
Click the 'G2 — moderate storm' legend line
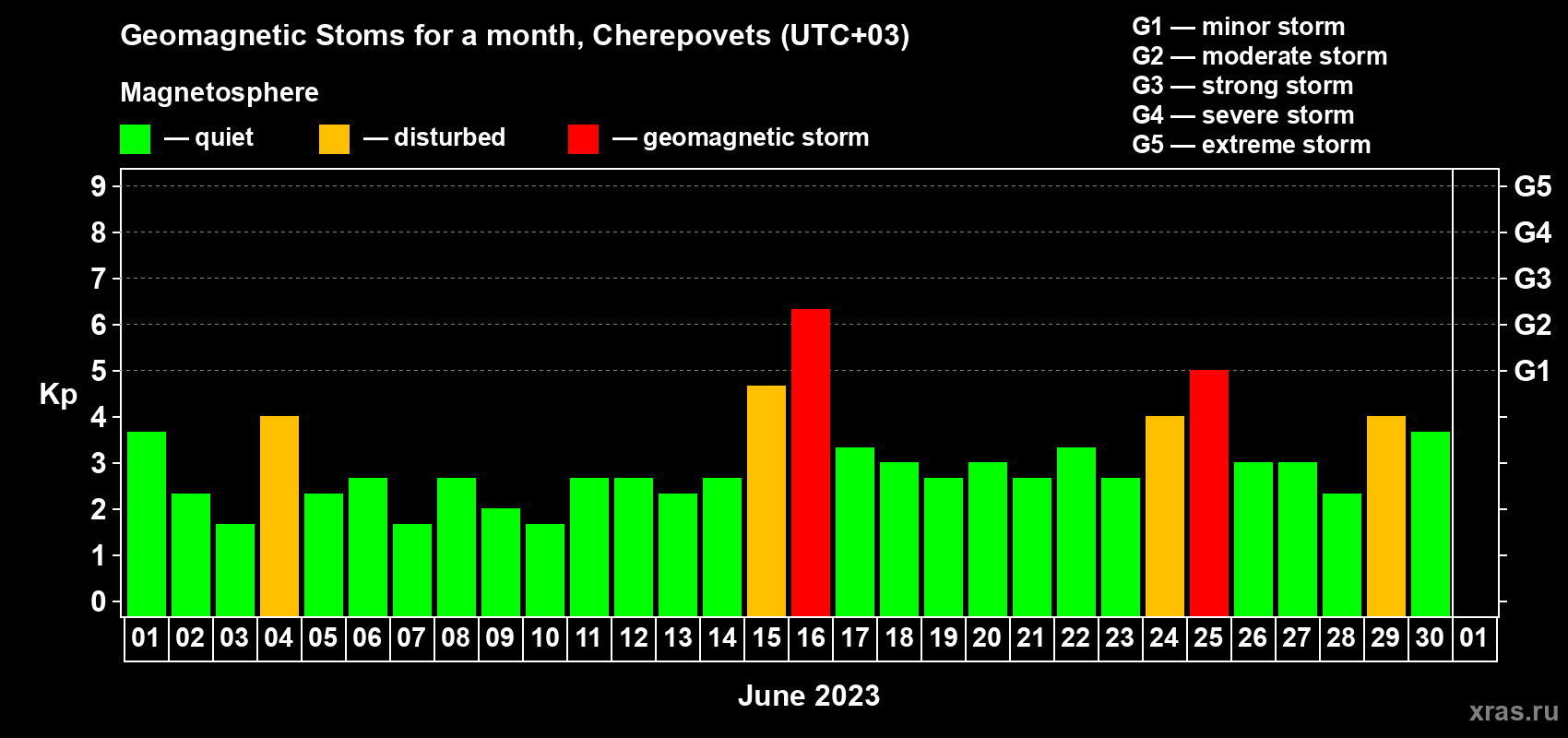click(1260, 56)
